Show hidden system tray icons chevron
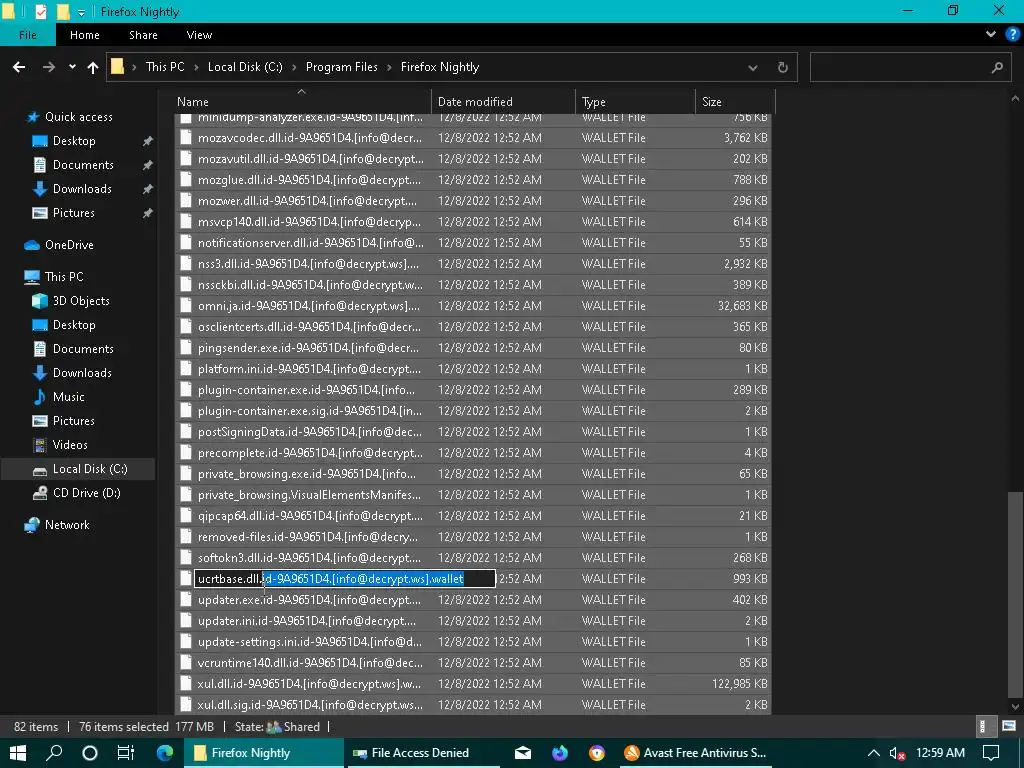Viewport: 1024px width, 768px height. click(874, 753)
